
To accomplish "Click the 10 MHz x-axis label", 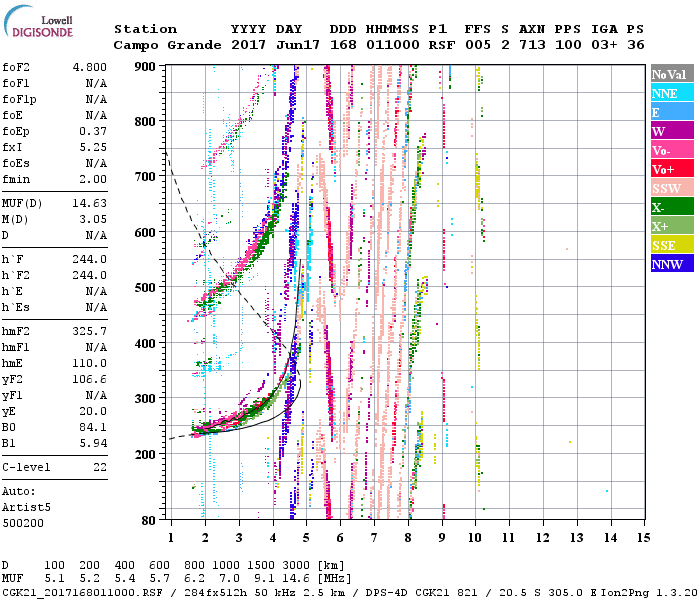I will click(x=475, y=538).
